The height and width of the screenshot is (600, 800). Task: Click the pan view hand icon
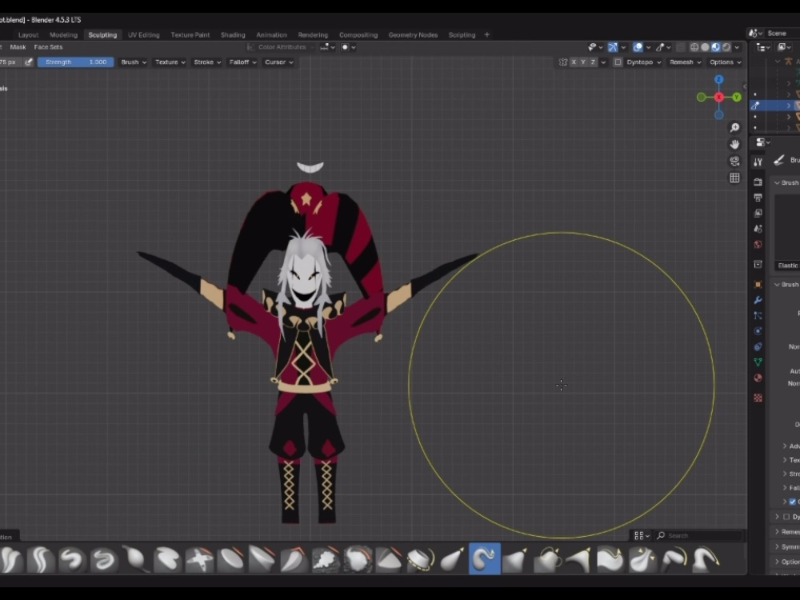coord(734,144)
